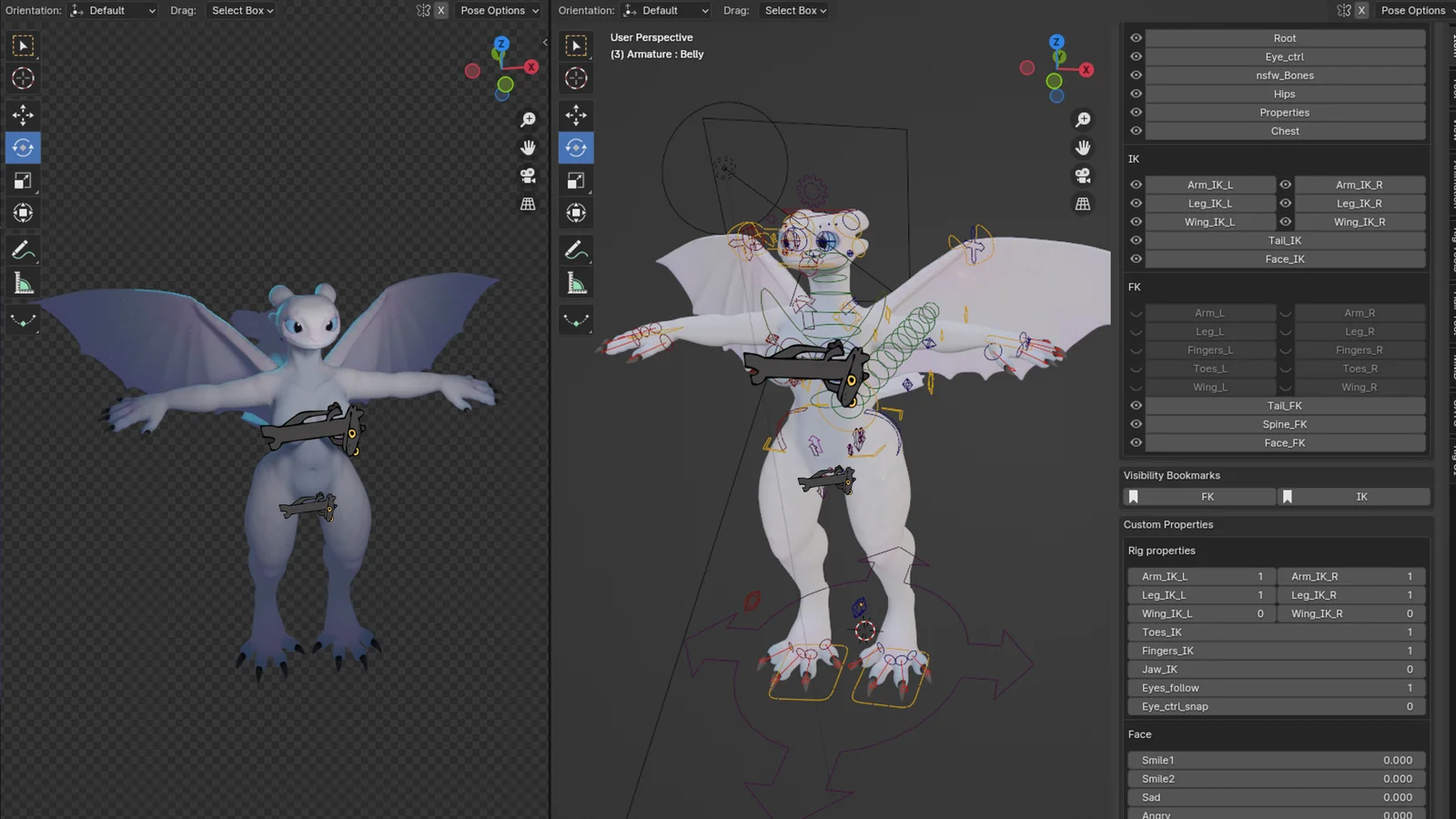Adjust the Smile1 face slider
The image size is (1456, 819).
pos(1276,761)
